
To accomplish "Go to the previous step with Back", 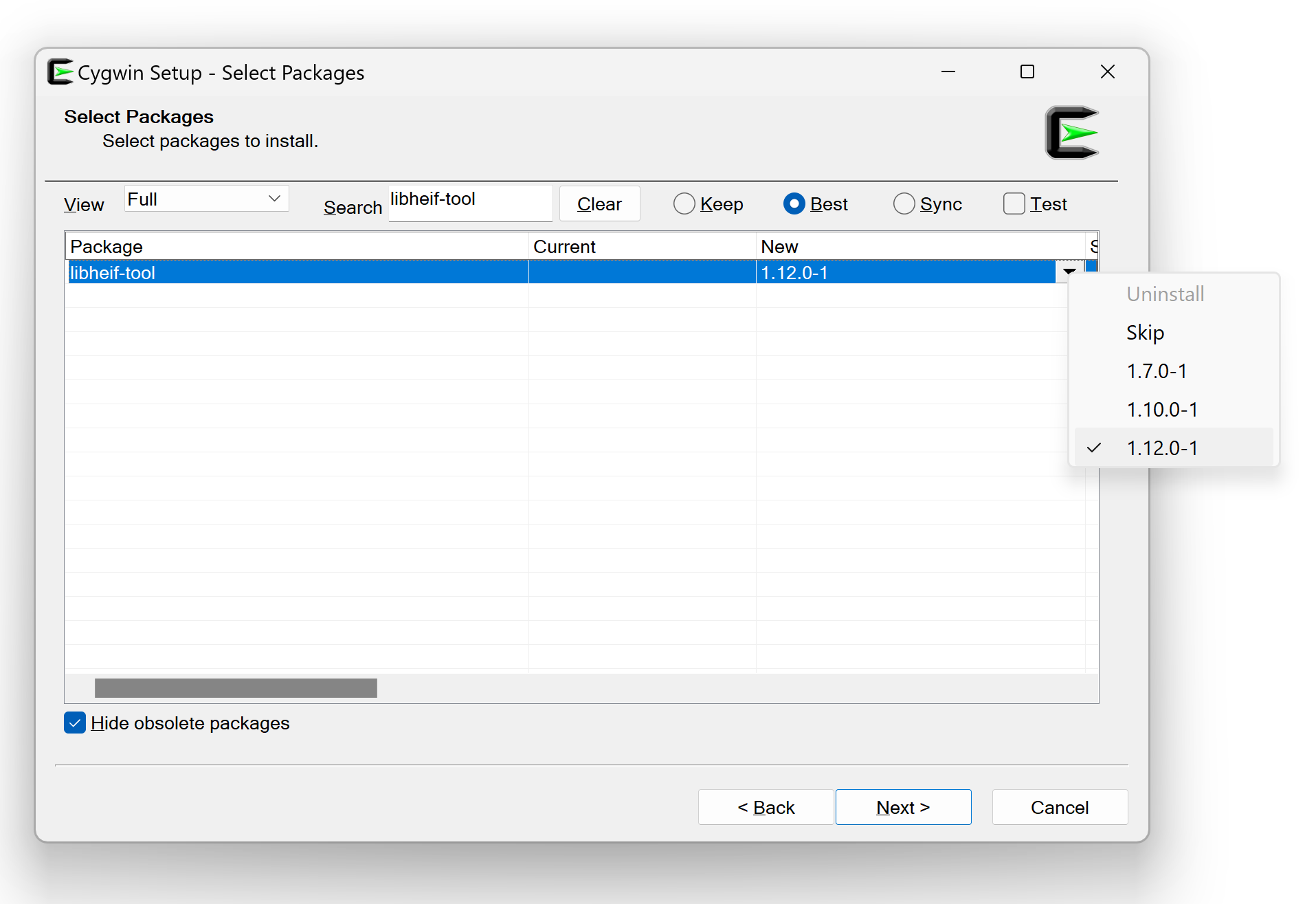I will (766, 807).
